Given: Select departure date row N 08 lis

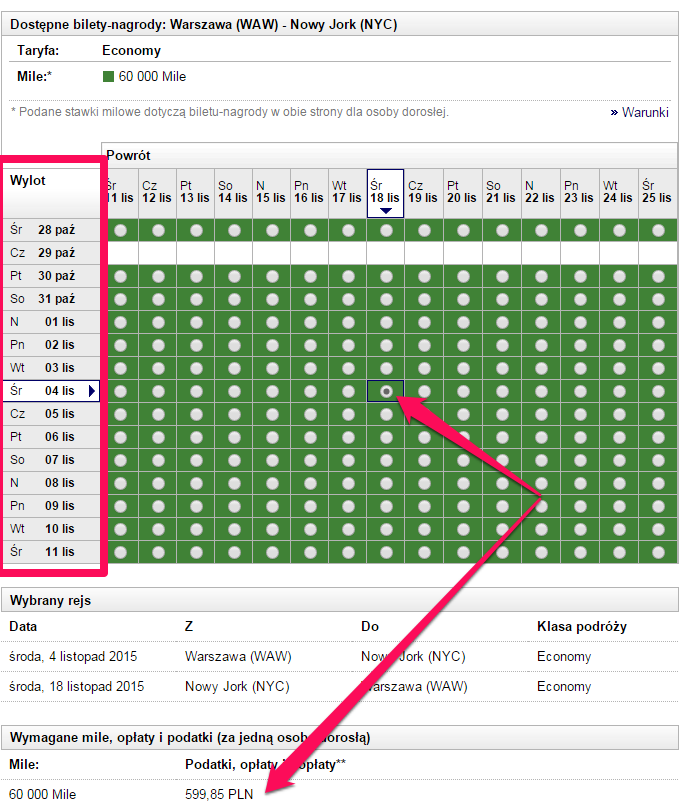Looking at the screenshot, I should coord(51,483).
